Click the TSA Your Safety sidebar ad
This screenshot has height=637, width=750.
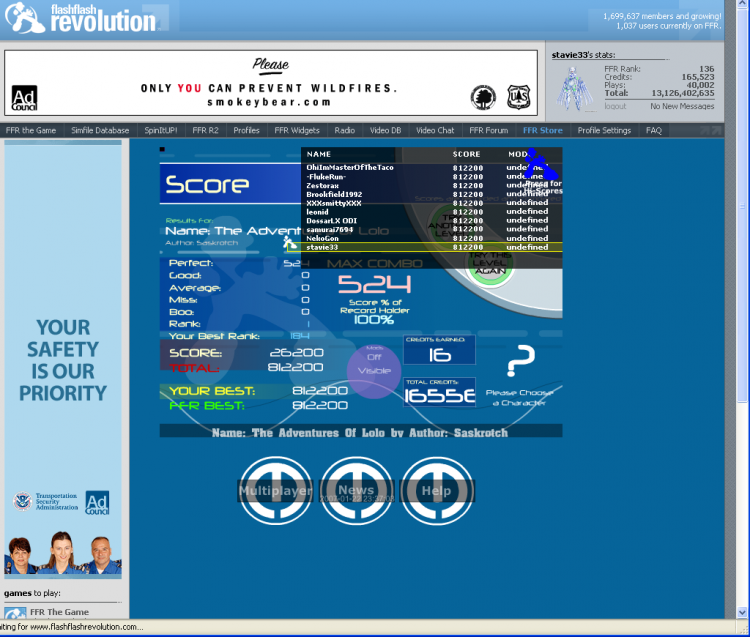(x=63, y=359)
